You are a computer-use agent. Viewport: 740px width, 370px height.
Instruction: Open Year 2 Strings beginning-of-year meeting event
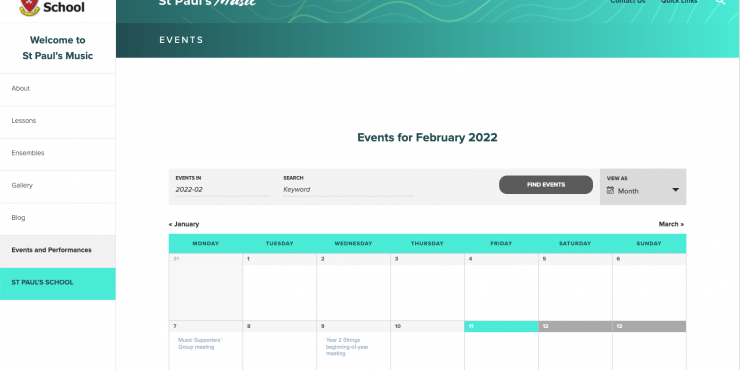[x=347, y=346]
